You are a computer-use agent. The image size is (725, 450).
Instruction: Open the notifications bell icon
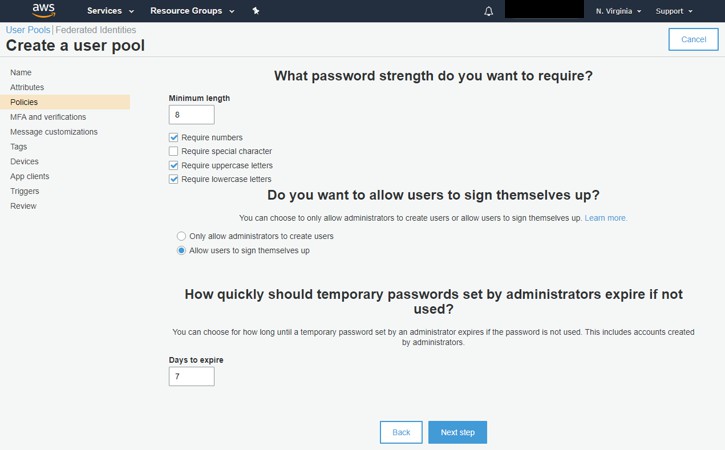[x=489, y=11]
